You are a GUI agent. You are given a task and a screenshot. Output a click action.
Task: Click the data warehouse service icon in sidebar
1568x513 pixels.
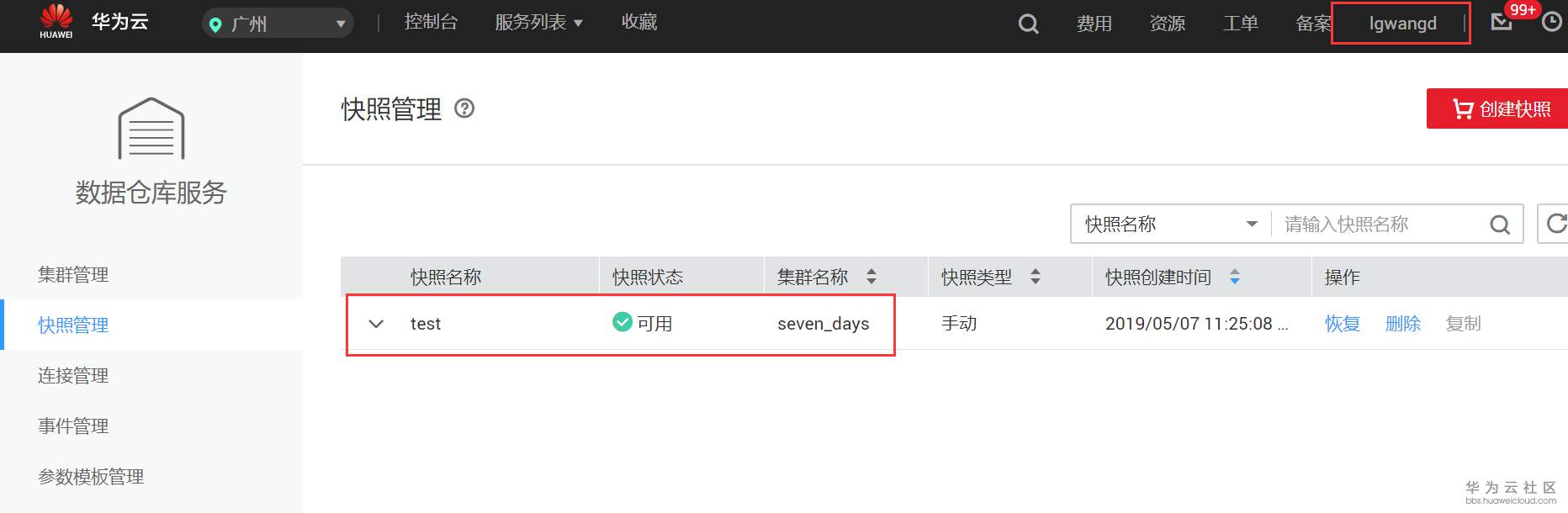tap(151, 129)
